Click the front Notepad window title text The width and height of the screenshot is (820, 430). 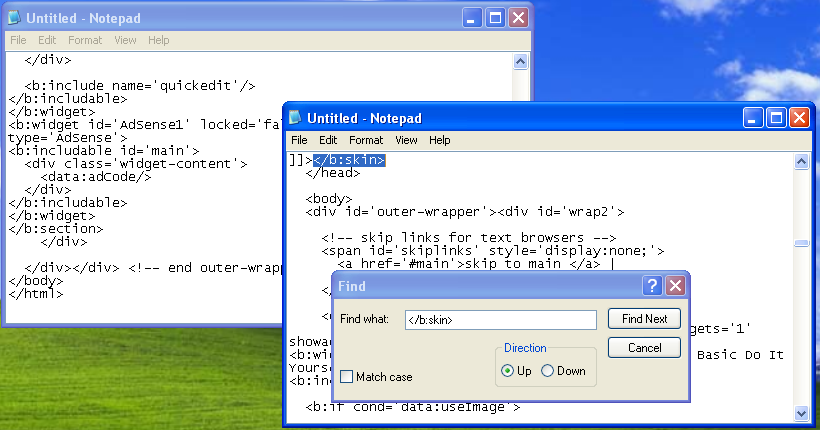(365, 118)
